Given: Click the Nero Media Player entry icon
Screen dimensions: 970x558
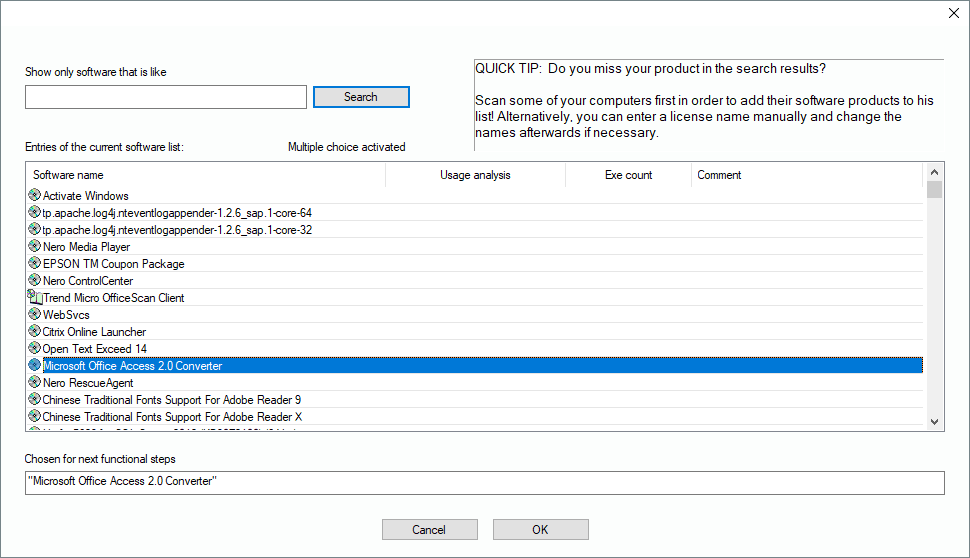Looking at the screenshot, I should point(35,247).
